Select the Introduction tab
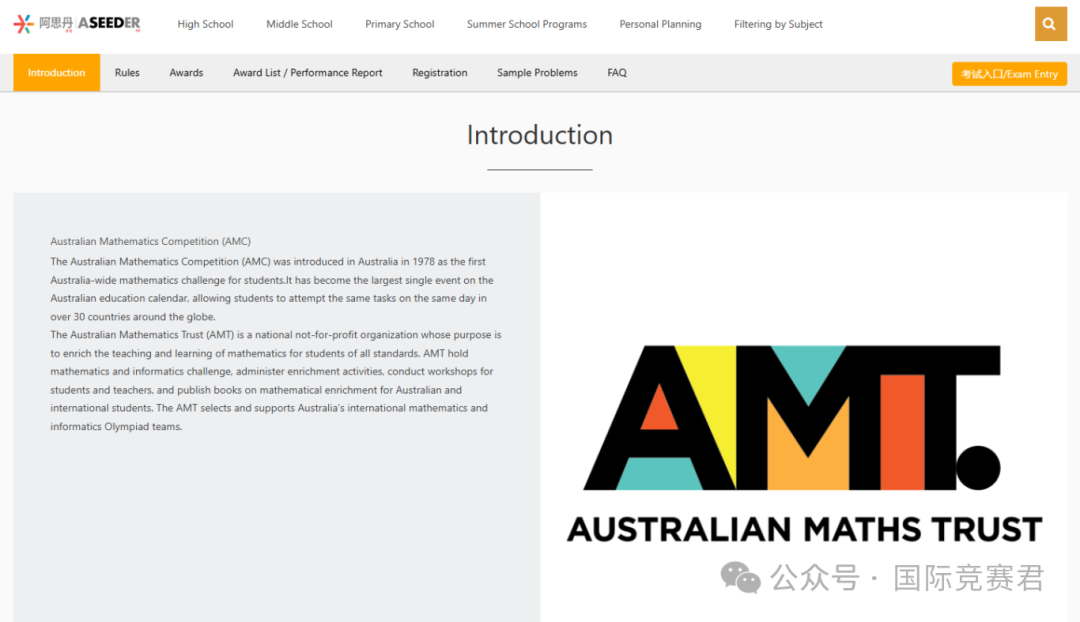The width and height of the screenshot is (1080, 622). click(x=56, y=72)
